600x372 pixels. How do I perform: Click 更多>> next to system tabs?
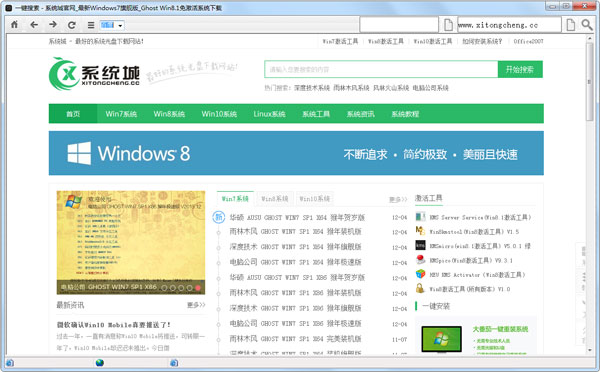tap(398, 199)
